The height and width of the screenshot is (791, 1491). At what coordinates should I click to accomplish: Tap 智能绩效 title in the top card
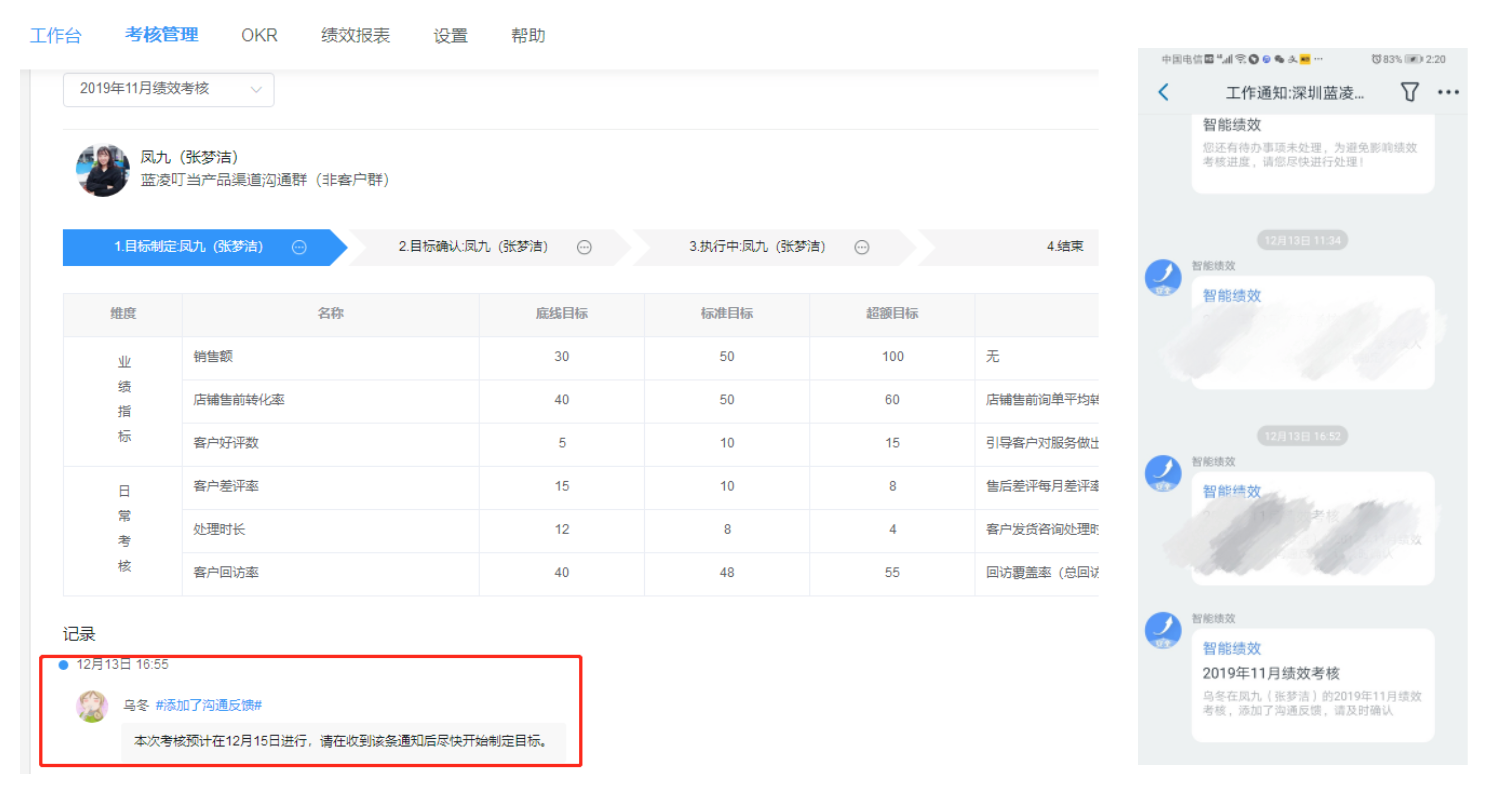1232,126
